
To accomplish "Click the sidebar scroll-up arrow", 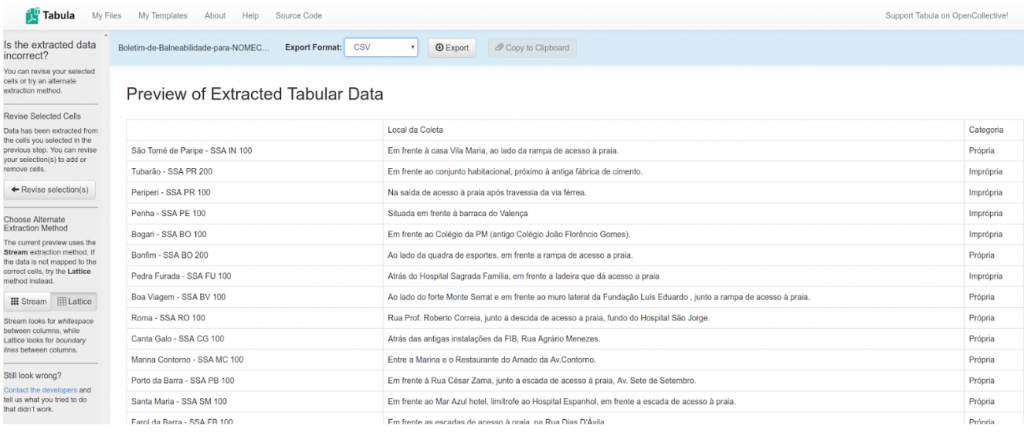I will [x=106, y=37].
